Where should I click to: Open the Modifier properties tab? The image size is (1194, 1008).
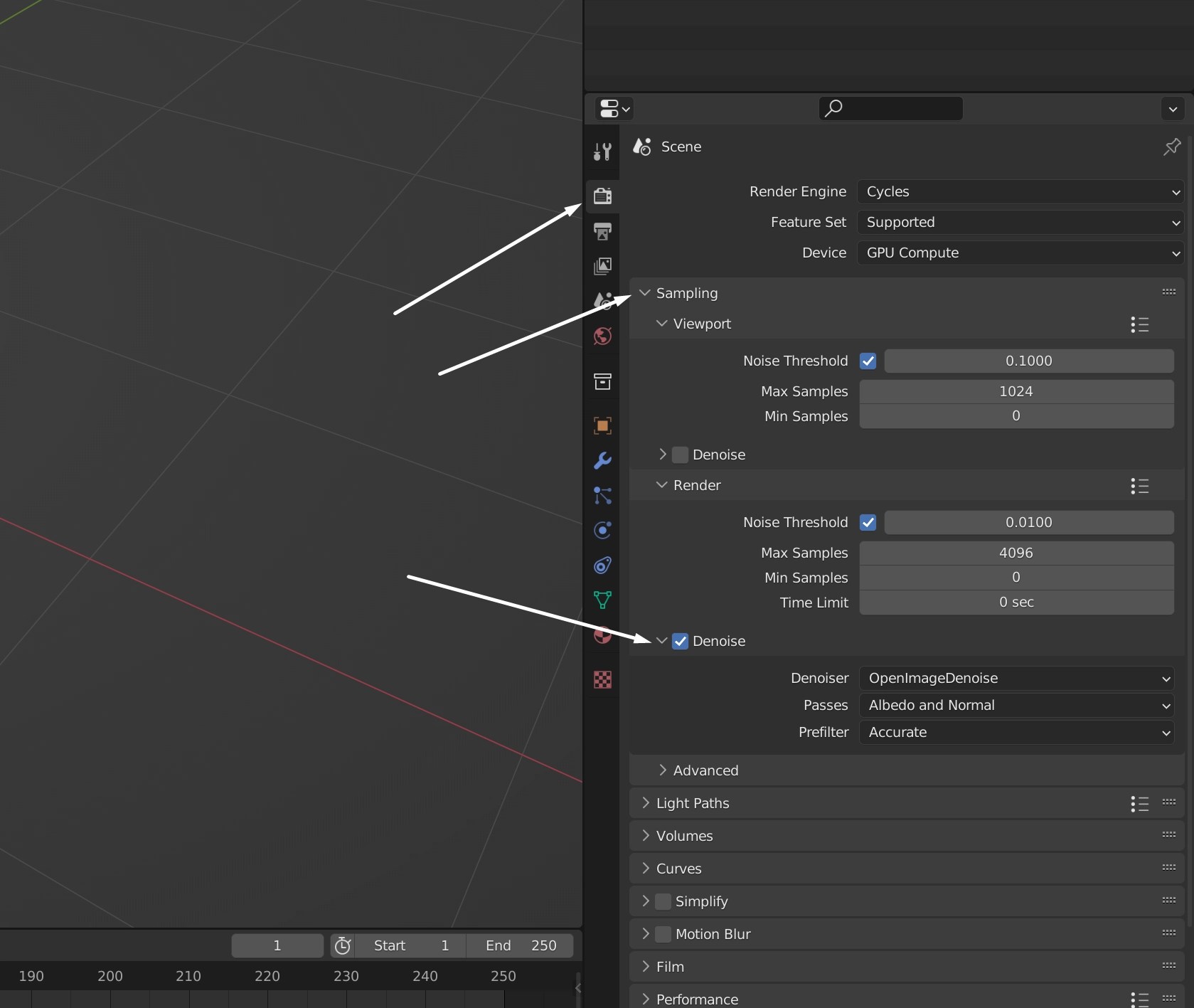(x=602, y=461)
